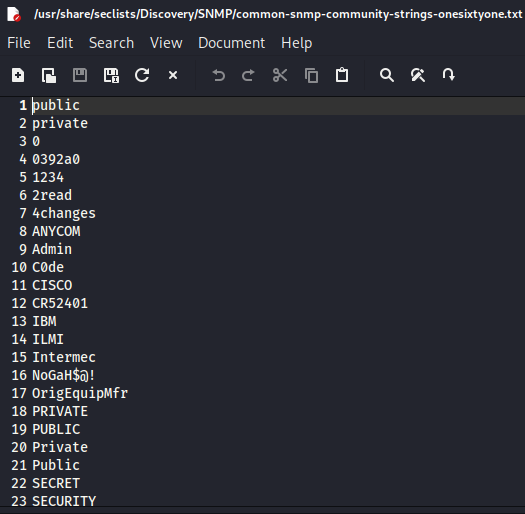Click line number 17 in the gutter
This screenshot has width=525, height=514.
(19, 393)
